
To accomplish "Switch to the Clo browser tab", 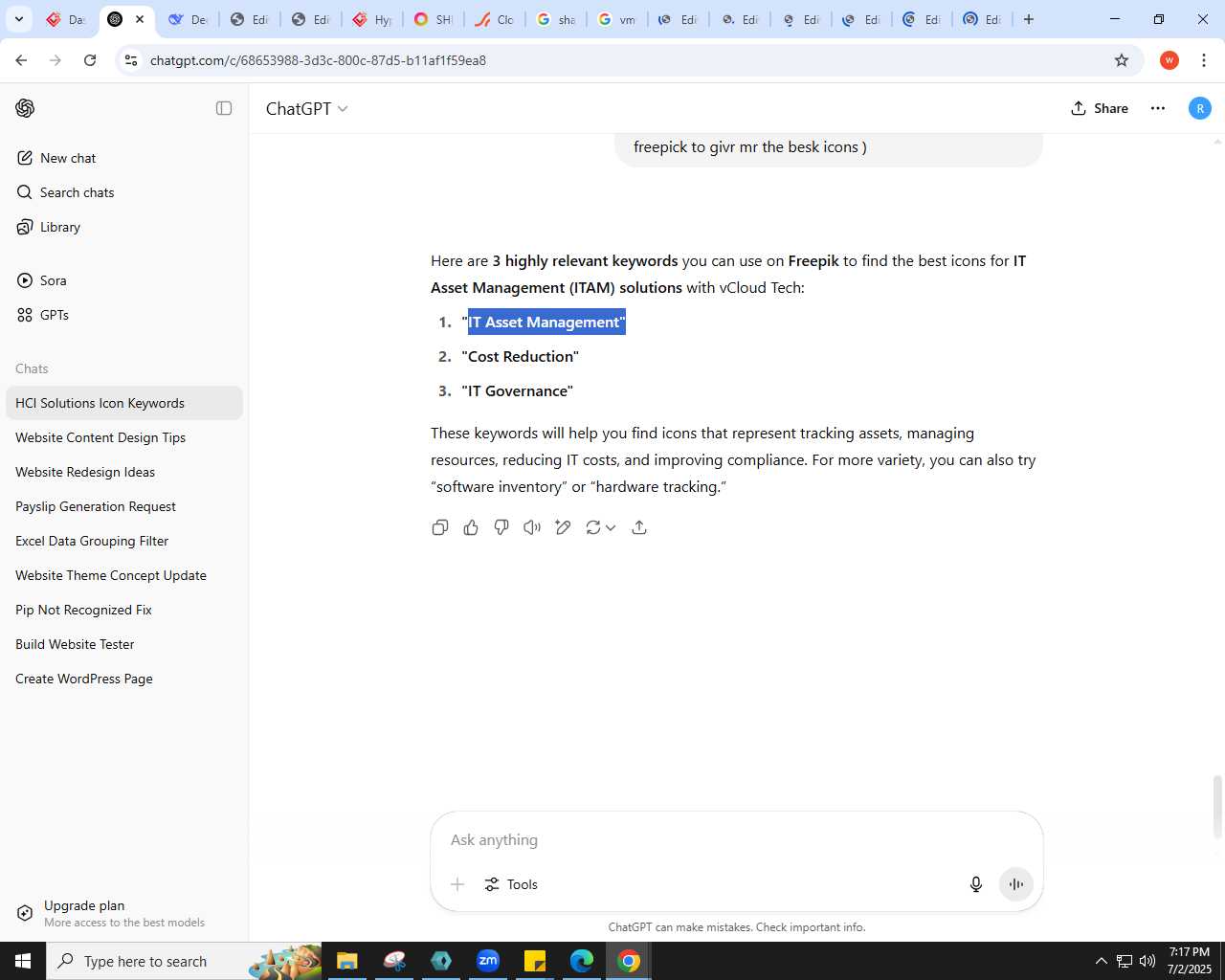I will pos(494,19).
